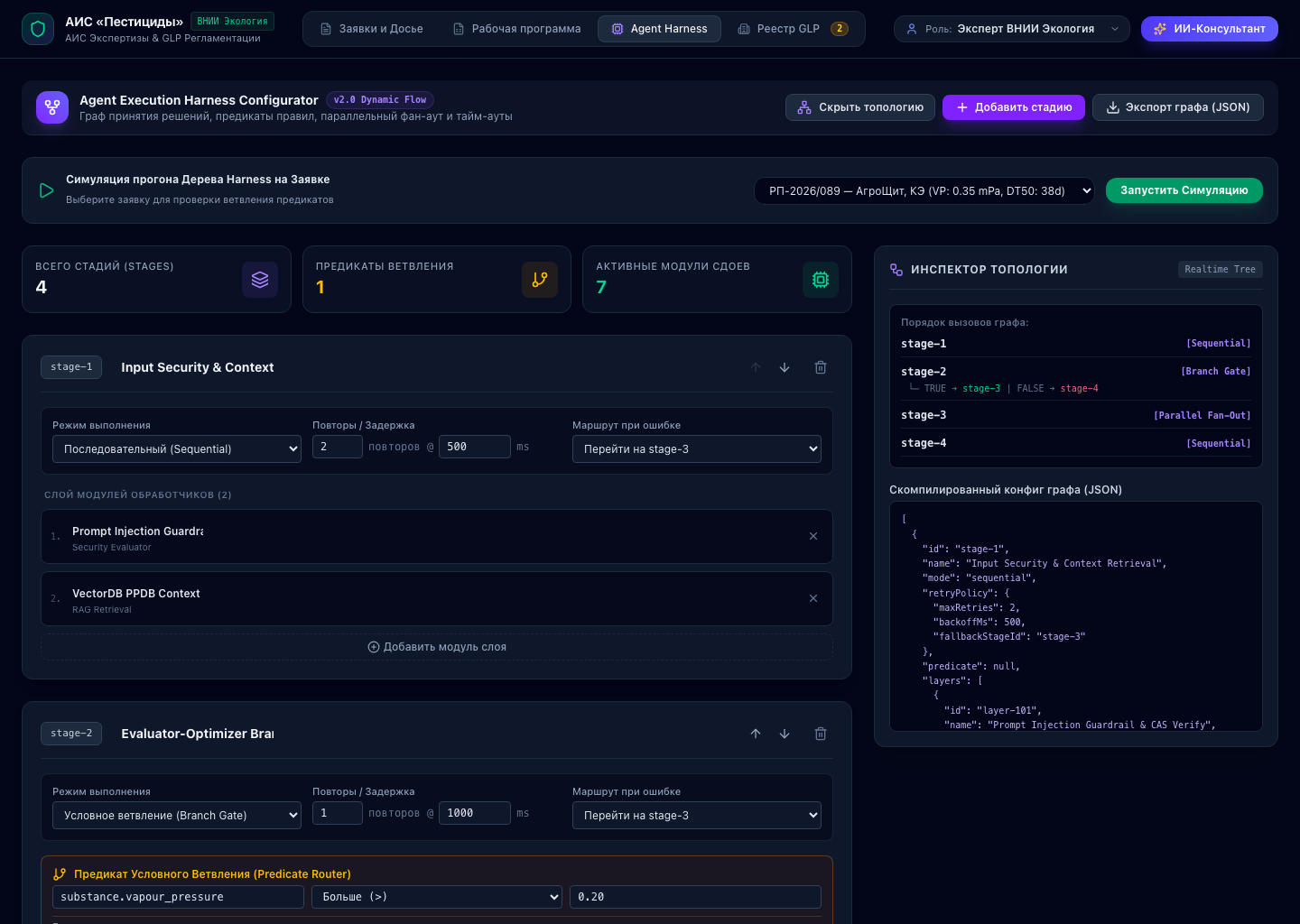Open stage-2 execution mode dropdown Branch Gate
The width and height of the screenshot is (1300, 924).
coord(177,815)
